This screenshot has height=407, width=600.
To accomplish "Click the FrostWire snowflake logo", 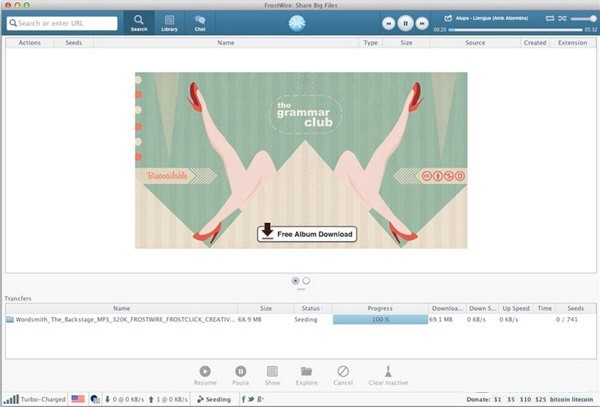I will (297, 23).
